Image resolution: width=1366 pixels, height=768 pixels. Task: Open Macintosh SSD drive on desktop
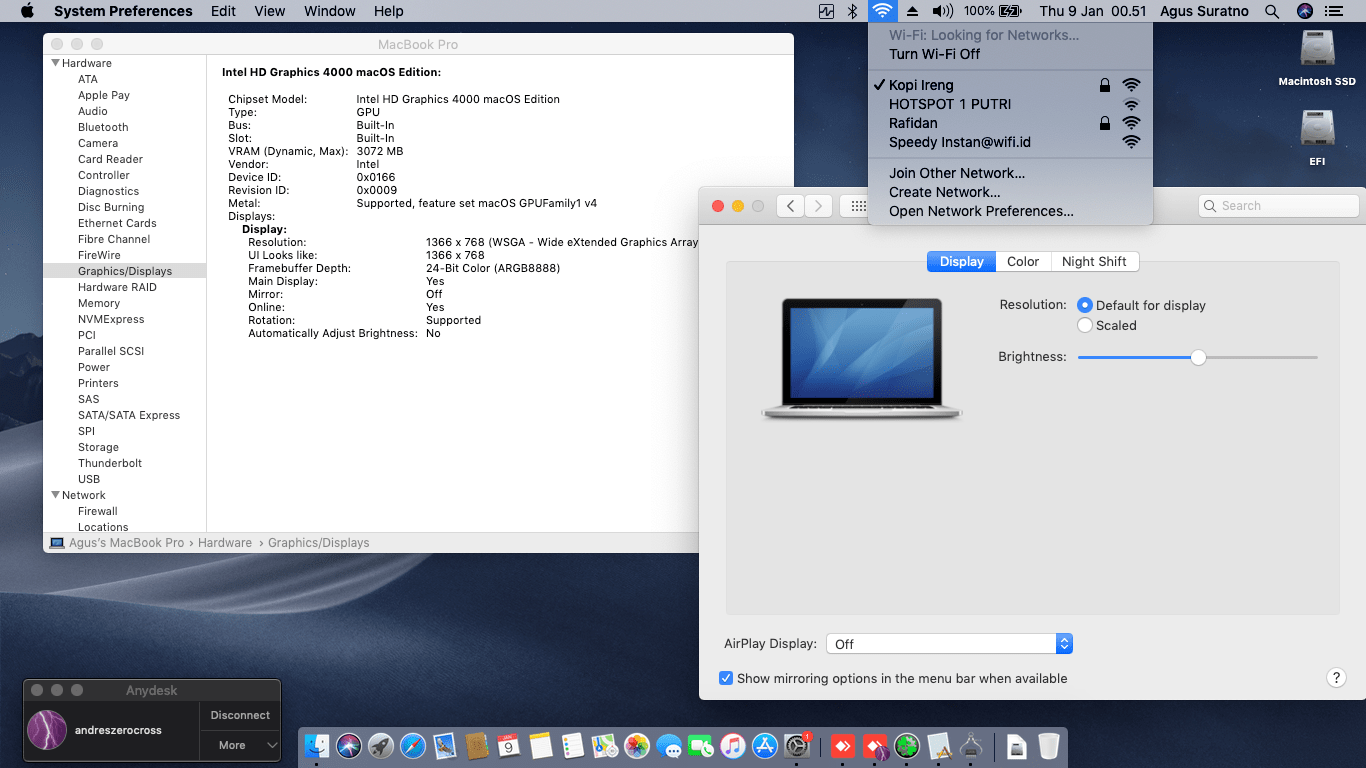[1317, 58]
